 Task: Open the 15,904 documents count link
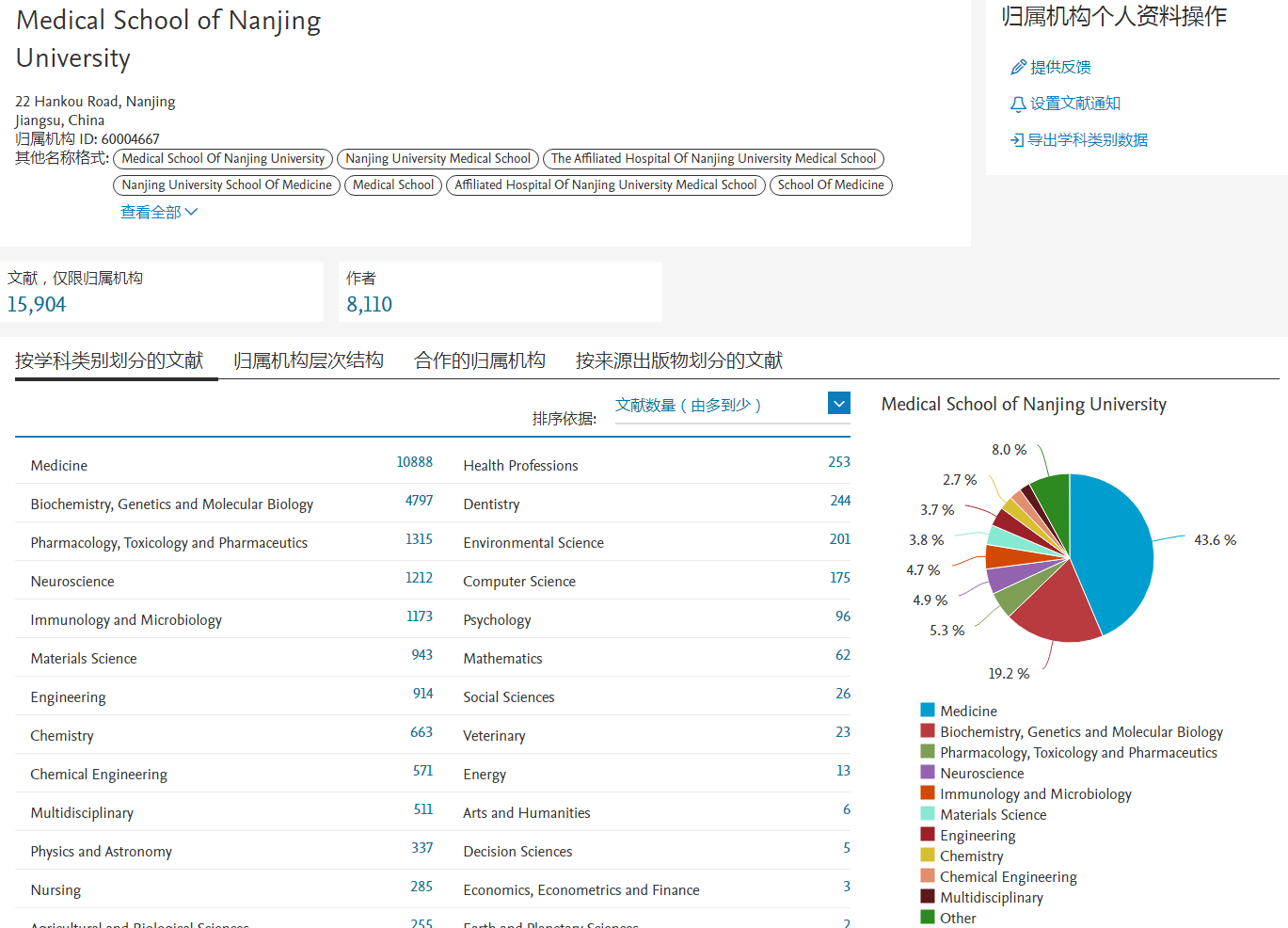tap(37, 304)
